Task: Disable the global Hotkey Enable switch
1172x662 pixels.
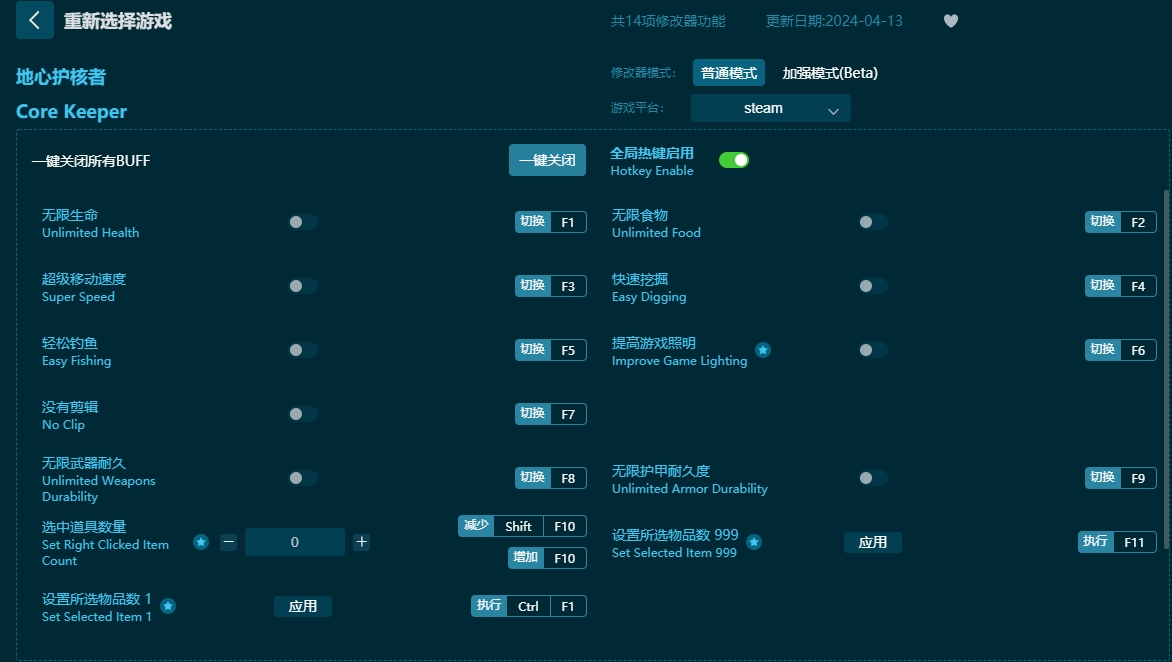Action: point(733,160)
